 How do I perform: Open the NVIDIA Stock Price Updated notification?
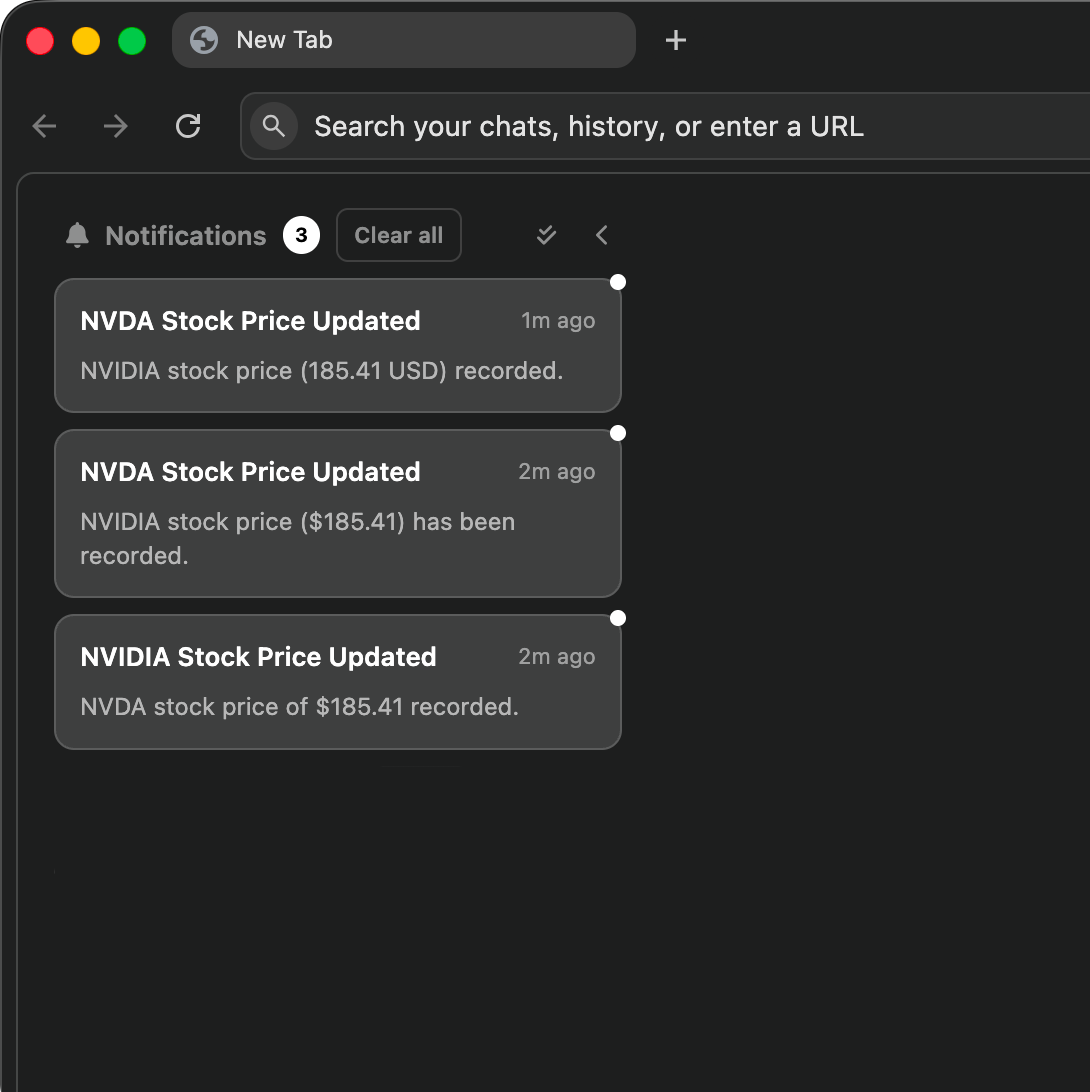[x=338, y=681]
